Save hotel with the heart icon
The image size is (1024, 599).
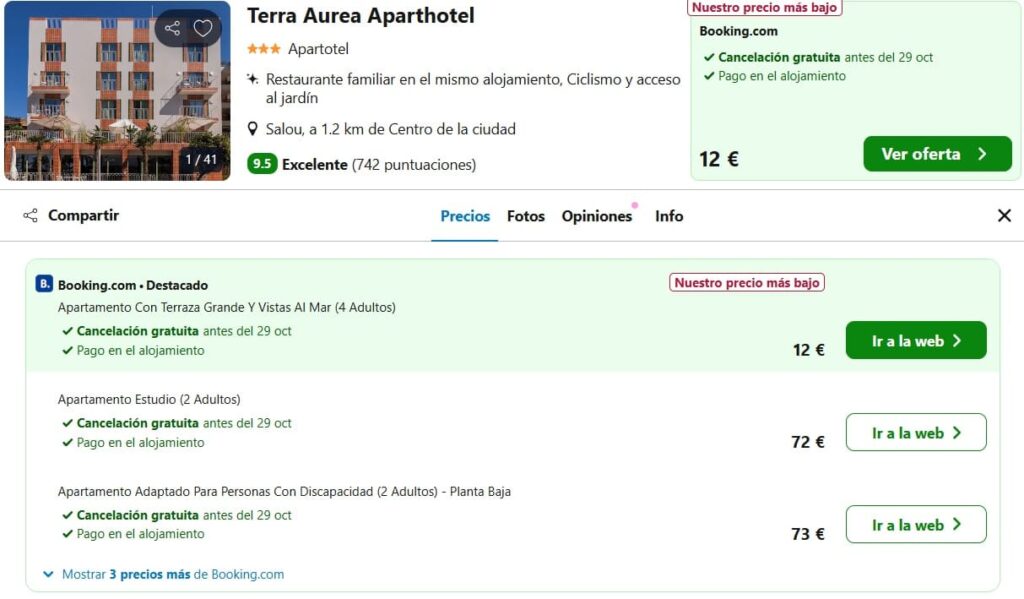click(x=203, y=28)
